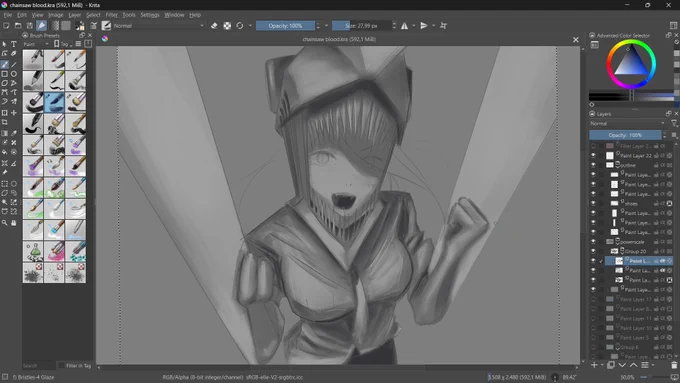
Task: Adjust the toolbar Opacity slider
Action: [285, 26]
